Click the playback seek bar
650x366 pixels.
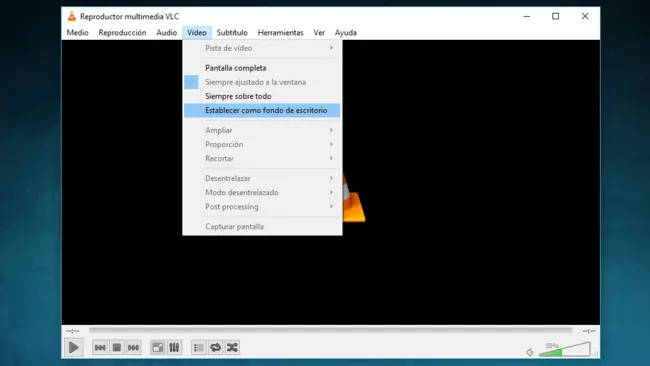tap(330, 330)
